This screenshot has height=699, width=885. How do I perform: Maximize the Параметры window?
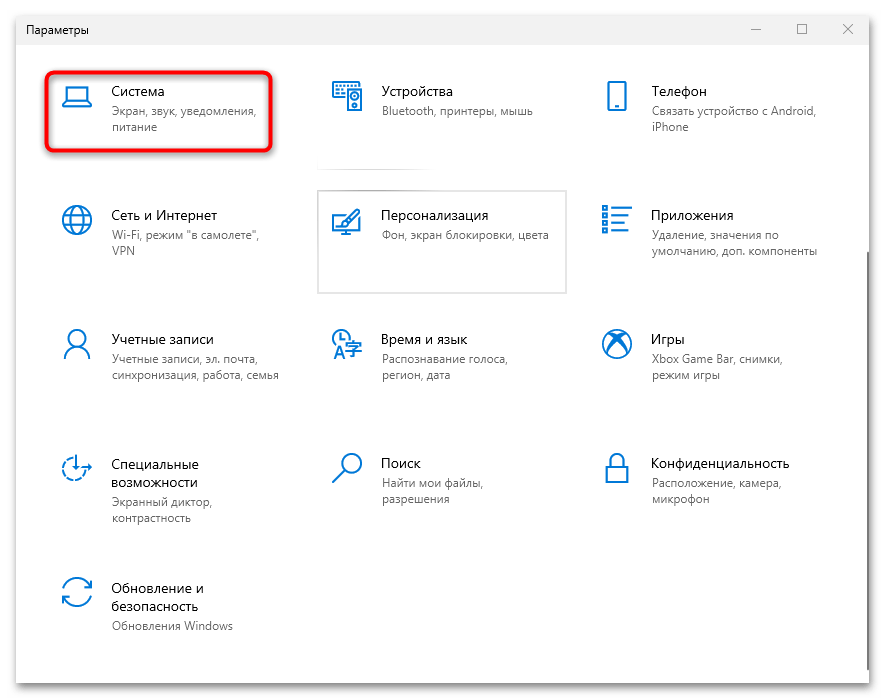point(801,29)
